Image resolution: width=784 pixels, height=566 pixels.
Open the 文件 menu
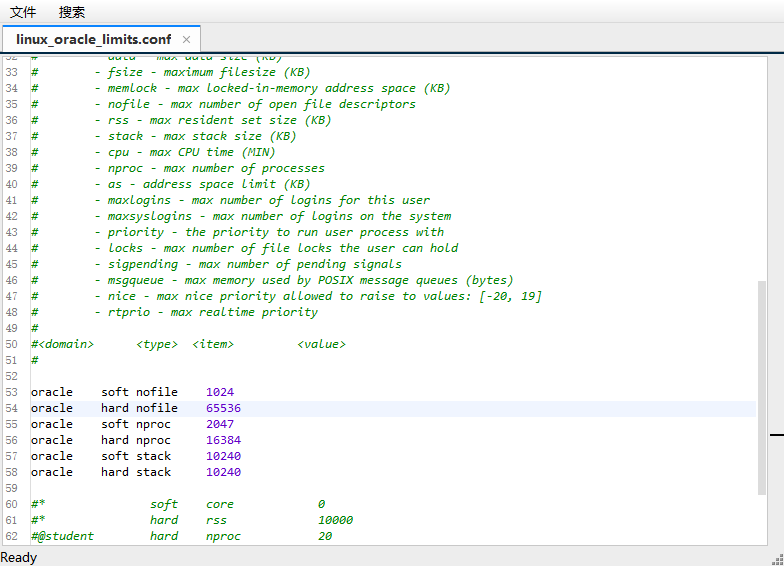pos(23,12)
